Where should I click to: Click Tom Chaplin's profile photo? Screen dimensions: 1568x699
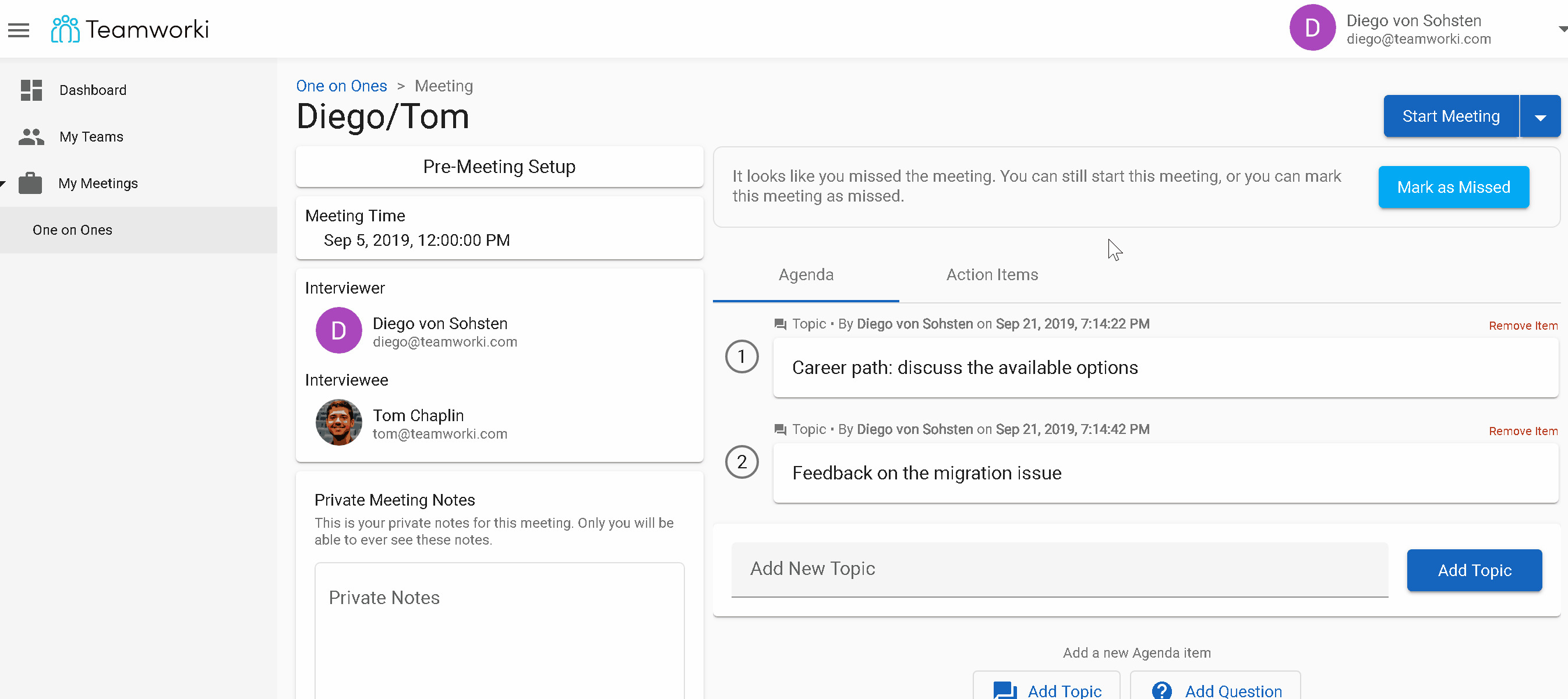tap(338, 422)
